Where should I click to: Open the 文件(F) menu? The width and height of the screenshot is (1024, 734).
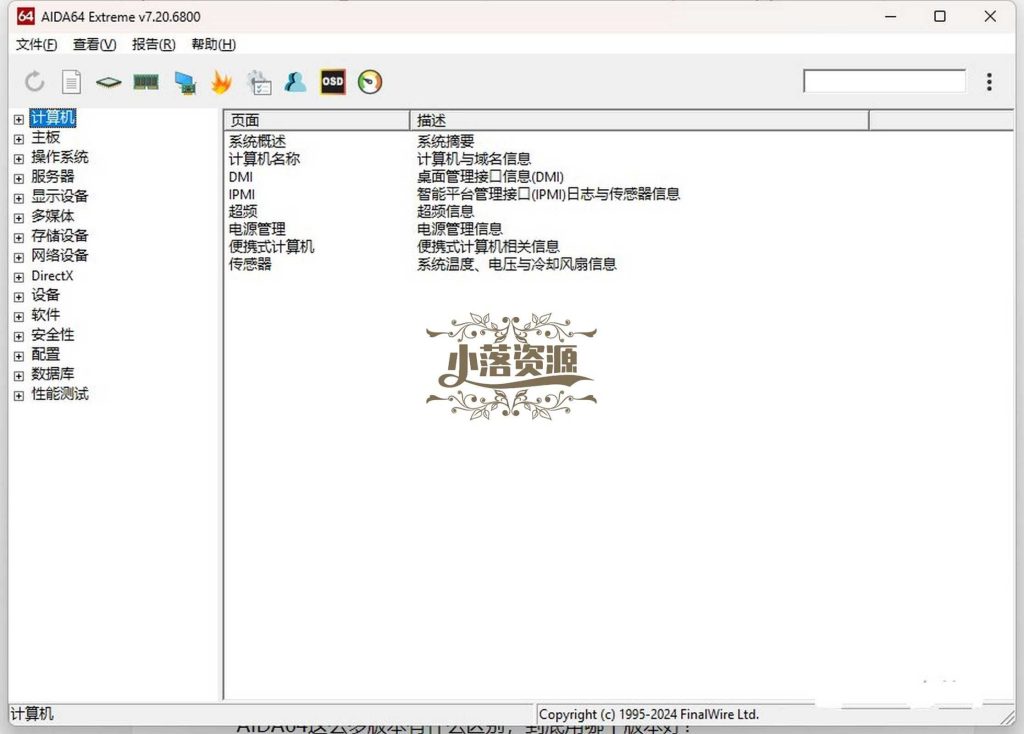37,44
